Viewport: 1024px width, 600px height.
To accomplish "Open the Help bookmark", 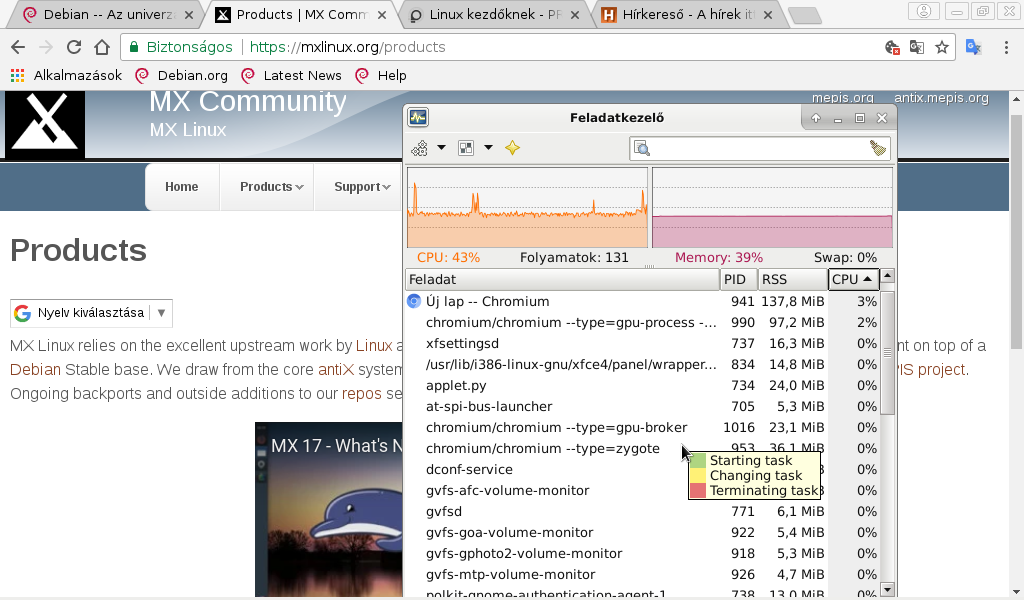I will [x=381, y=75].
